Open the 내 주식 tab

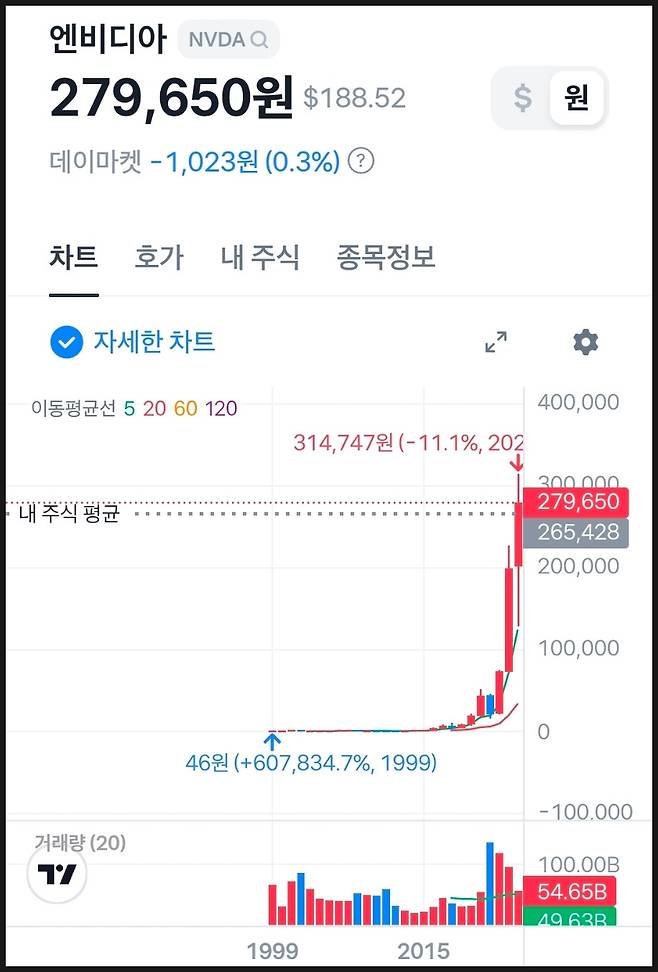pos(260,258)
